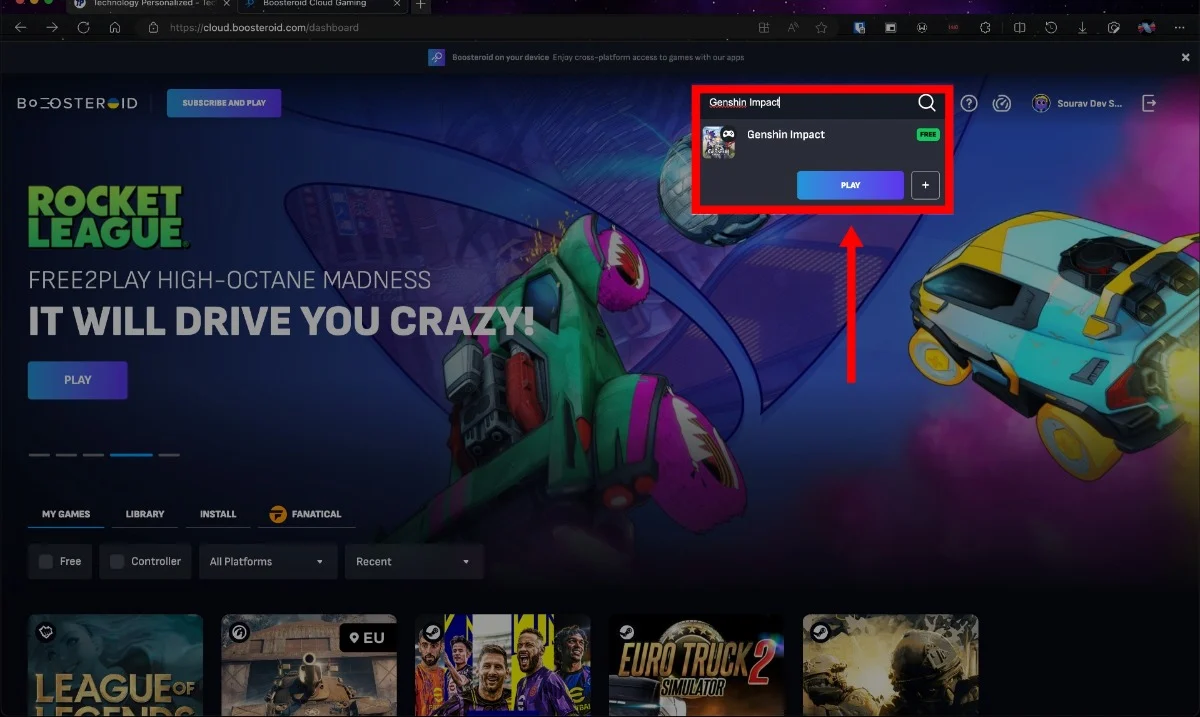
Task: Click the Rocket League Play button
Action: click(x=78, y=380)
